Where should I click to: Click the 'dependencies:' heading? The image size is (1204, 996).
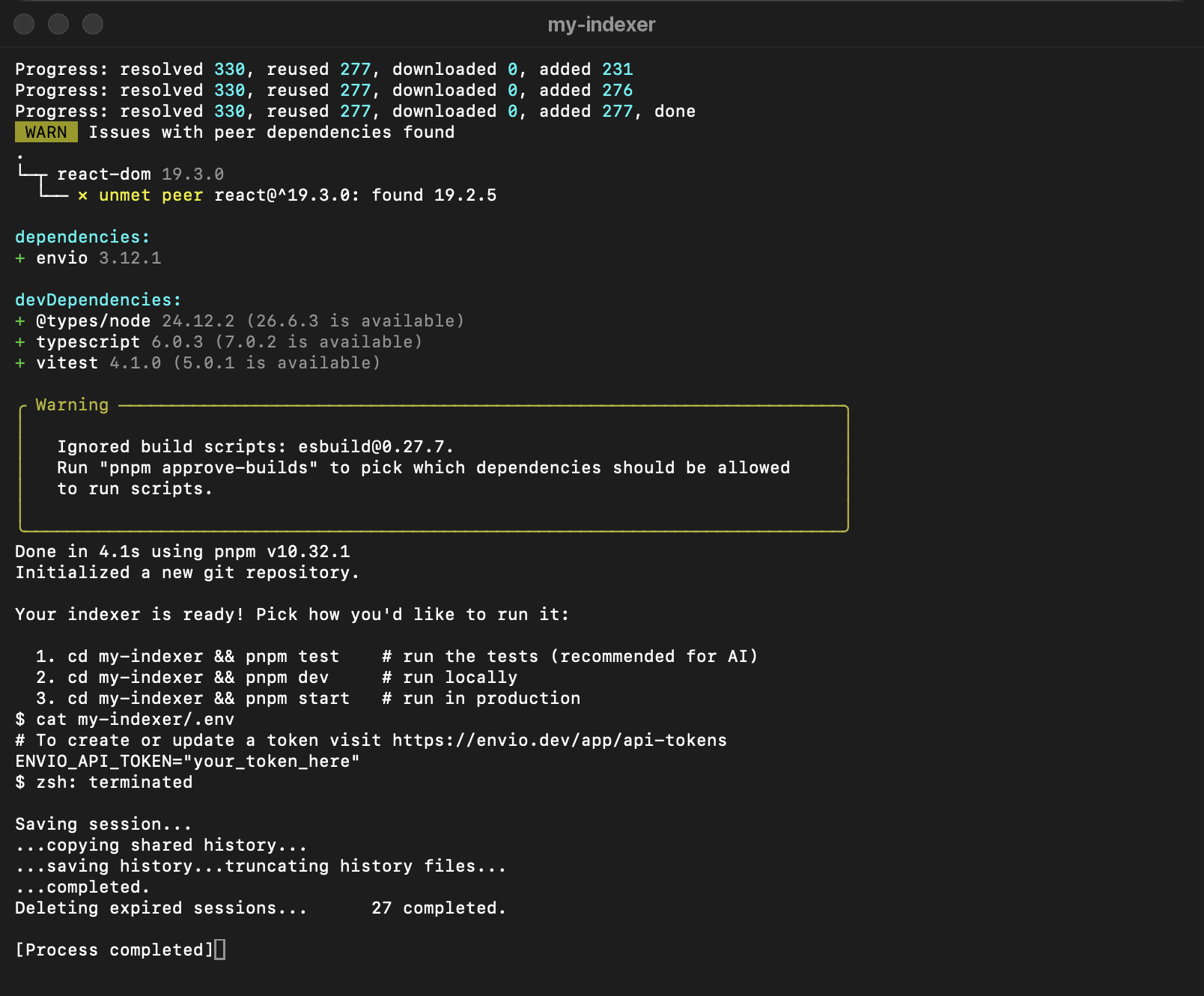(82, 237)
